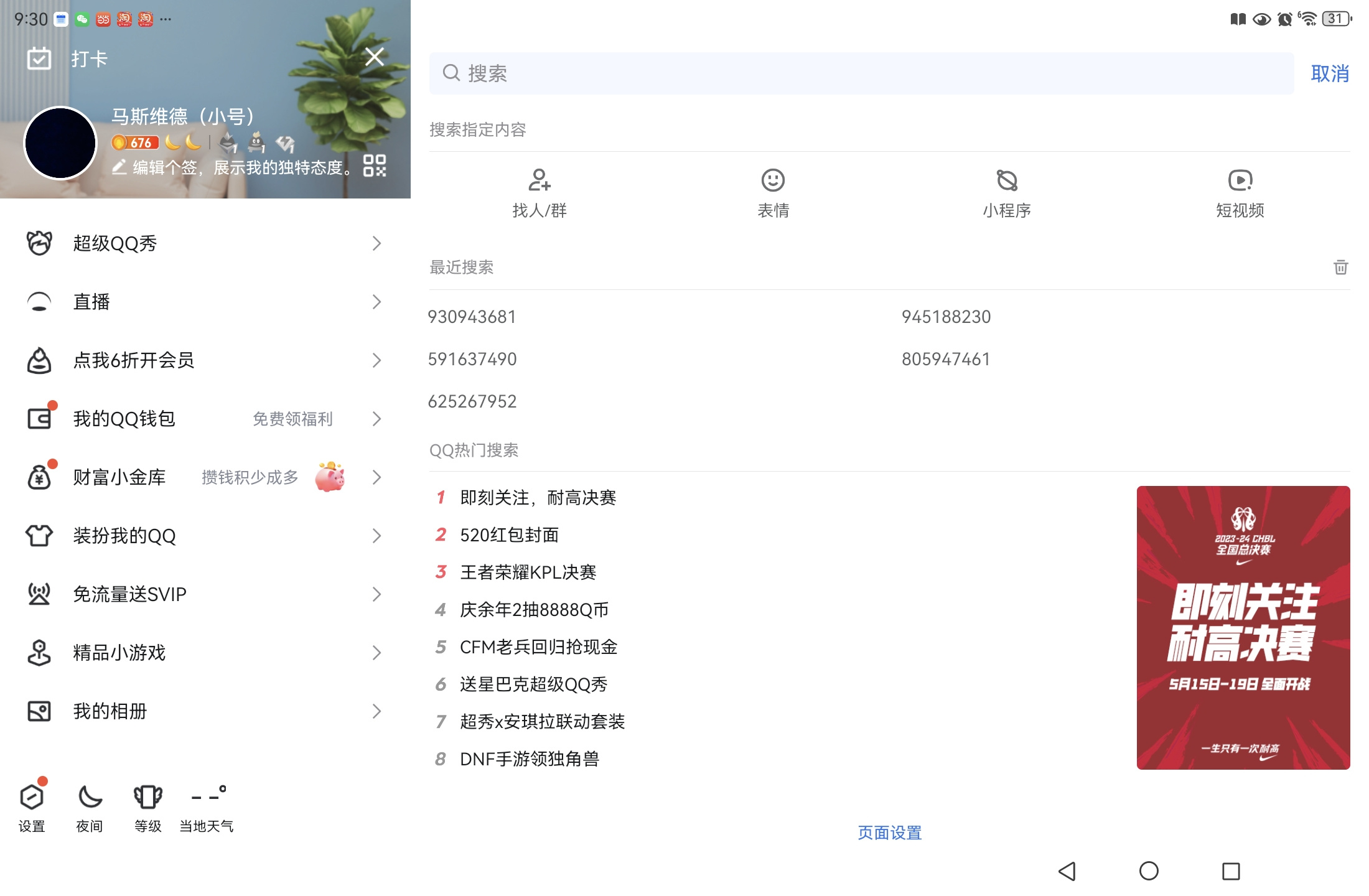The width and height of the screenshot is (1369, 896).
Task: Tap the battery indicator in status bar
Action: [x=1337, y=19]
